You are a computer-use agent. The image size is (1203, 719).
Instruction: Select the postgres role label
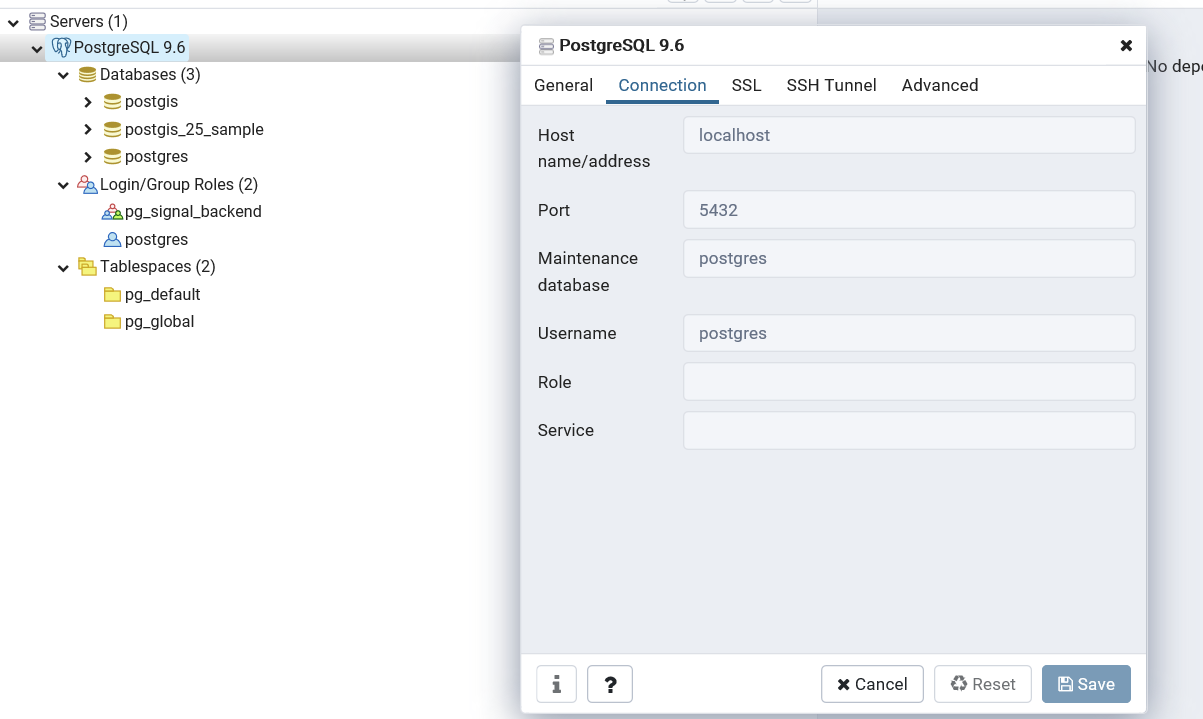156,240
